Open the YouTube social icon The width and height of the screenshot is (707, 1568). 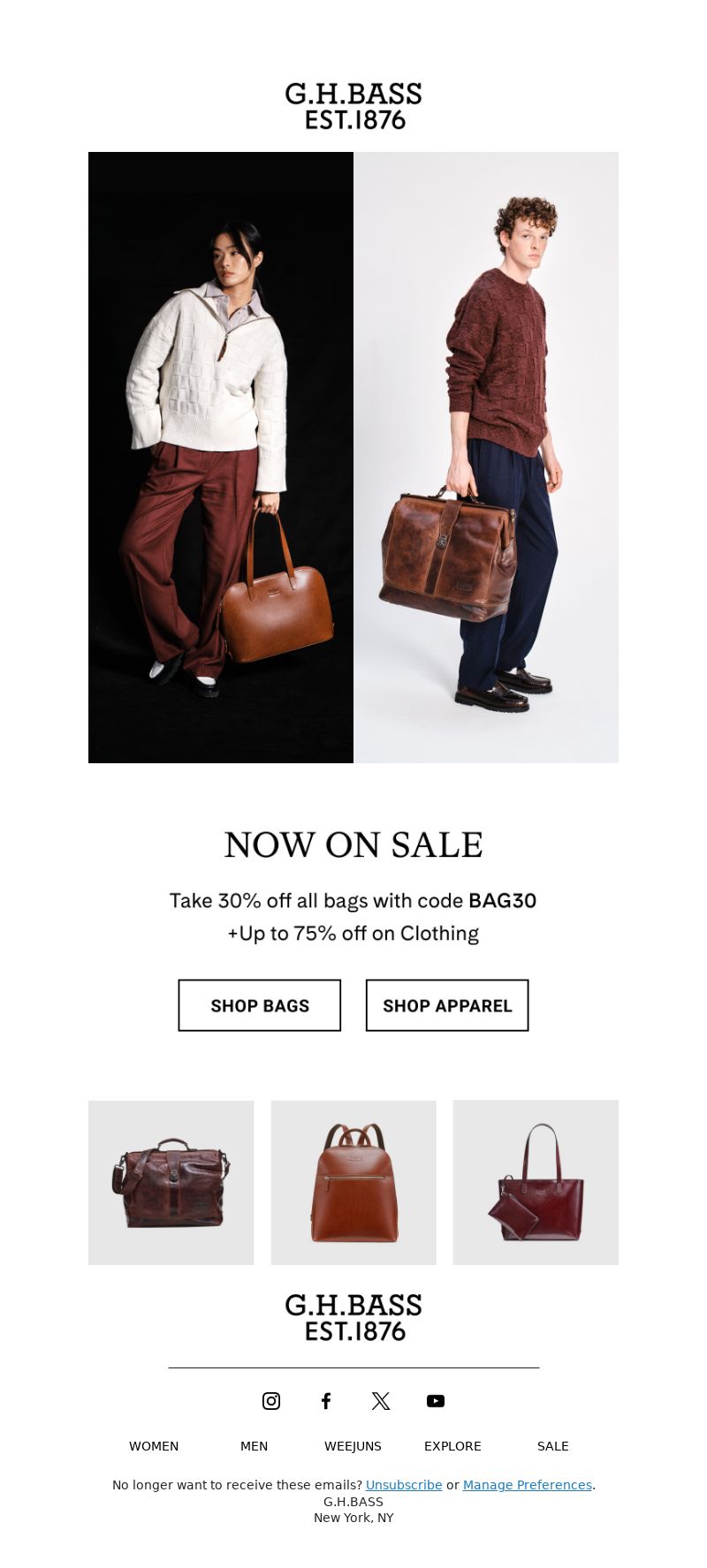tap(436, 1401)
